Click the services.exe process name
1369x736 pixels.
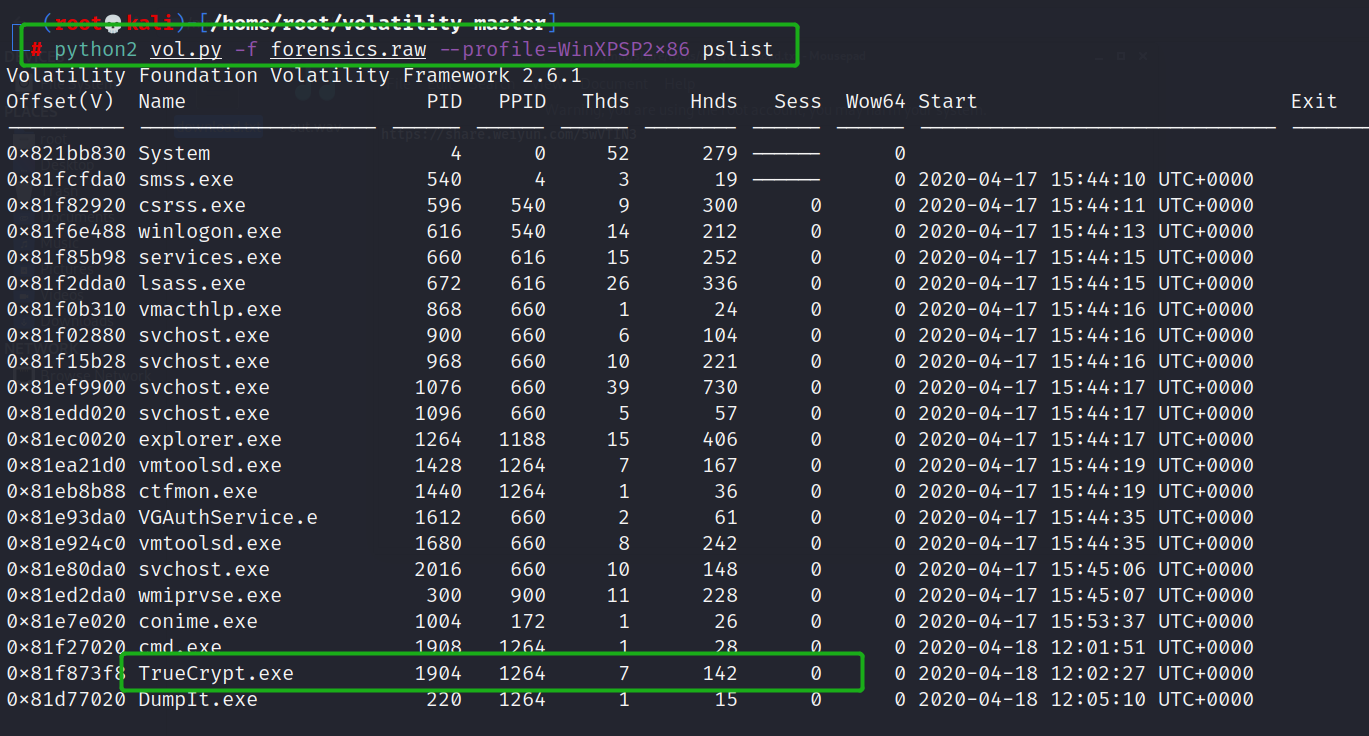[x=210, y=258]
